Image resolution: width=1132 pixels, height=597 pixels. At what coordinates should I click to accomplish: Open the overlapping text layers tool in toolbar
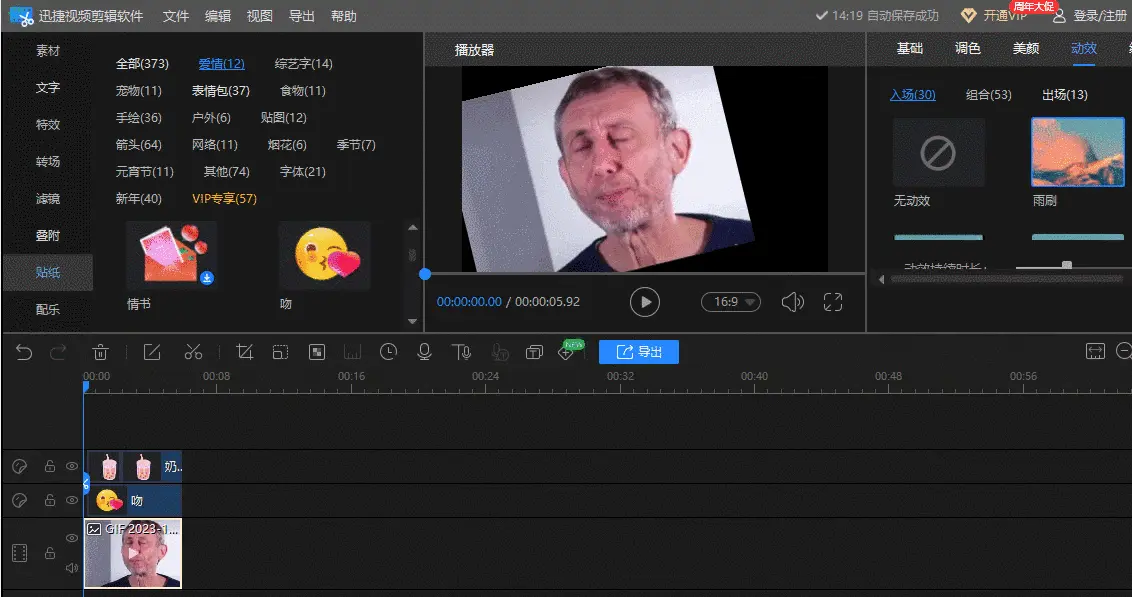pyautogui.click(x=534, y=352)
